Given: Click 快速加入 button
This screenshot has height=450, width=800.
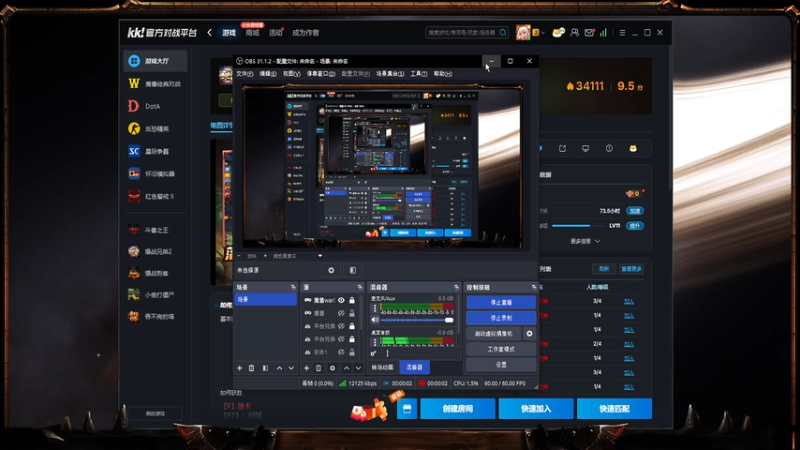Looking at the screenshot, I should point(536,409).
